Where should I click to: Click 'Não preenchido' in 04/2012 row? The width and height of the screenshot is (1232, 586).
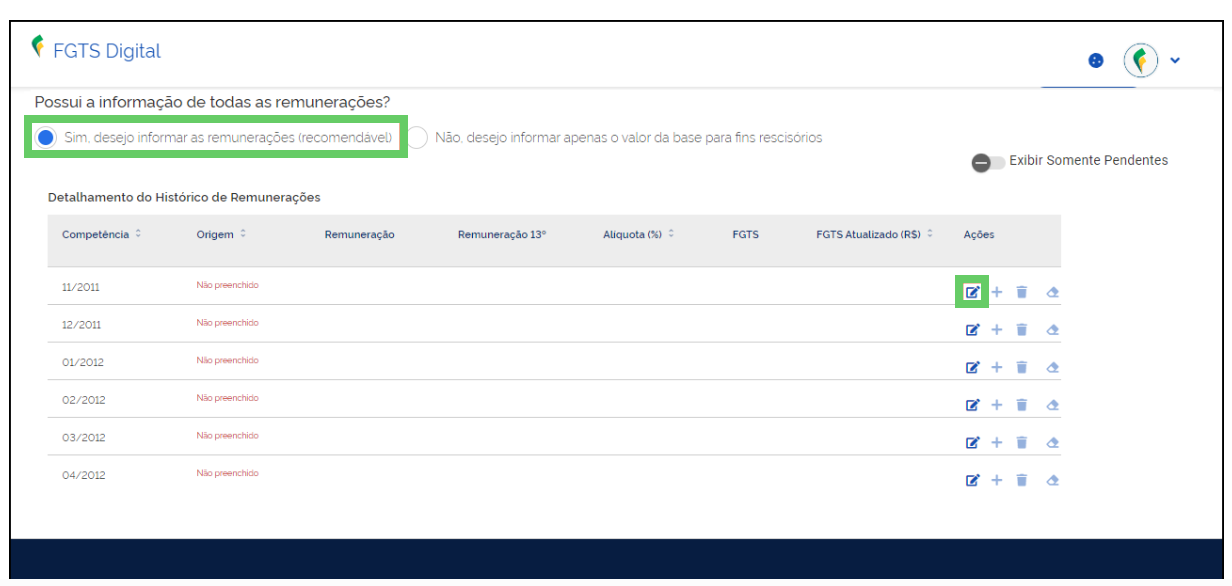pyautogui.click(x=227, y=473)
